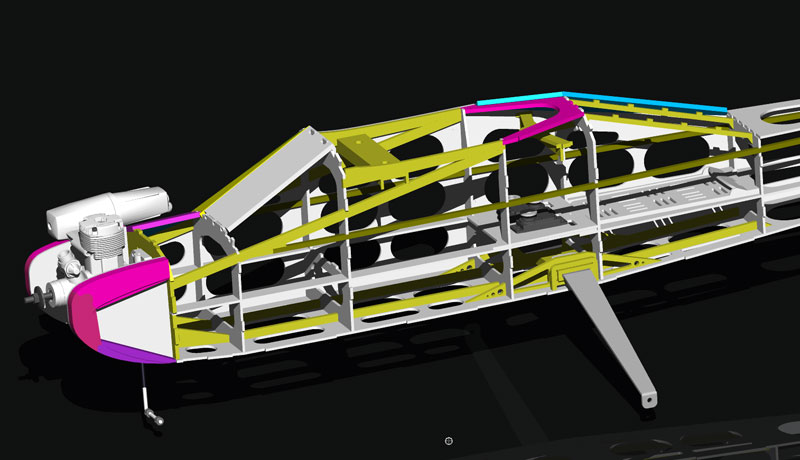The image size is (800, 460).
Task: Select the yellow block atop the fuselage
Action: coord(367,152)
